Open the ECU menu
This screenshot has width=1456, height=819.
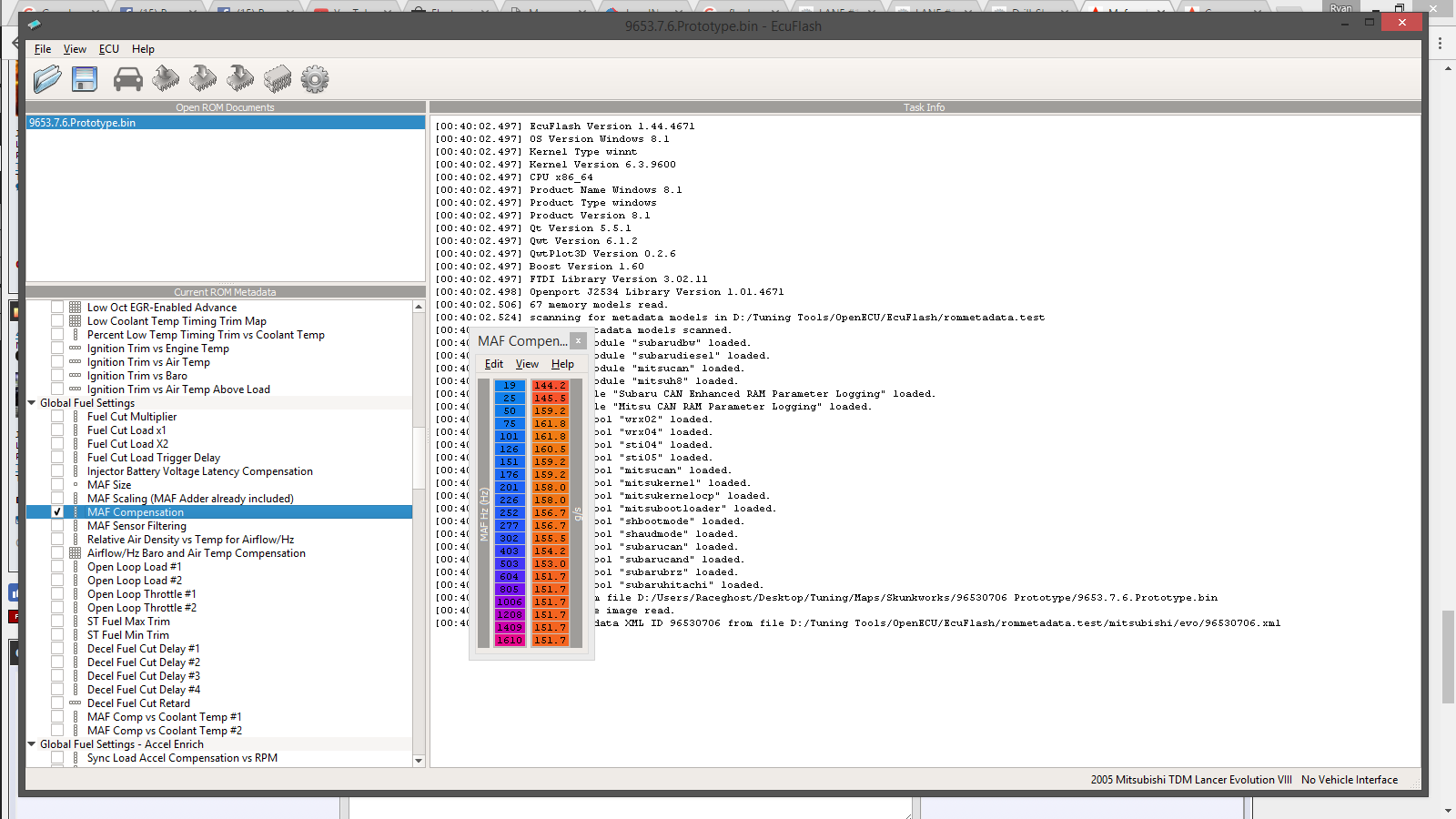(109, 49)
